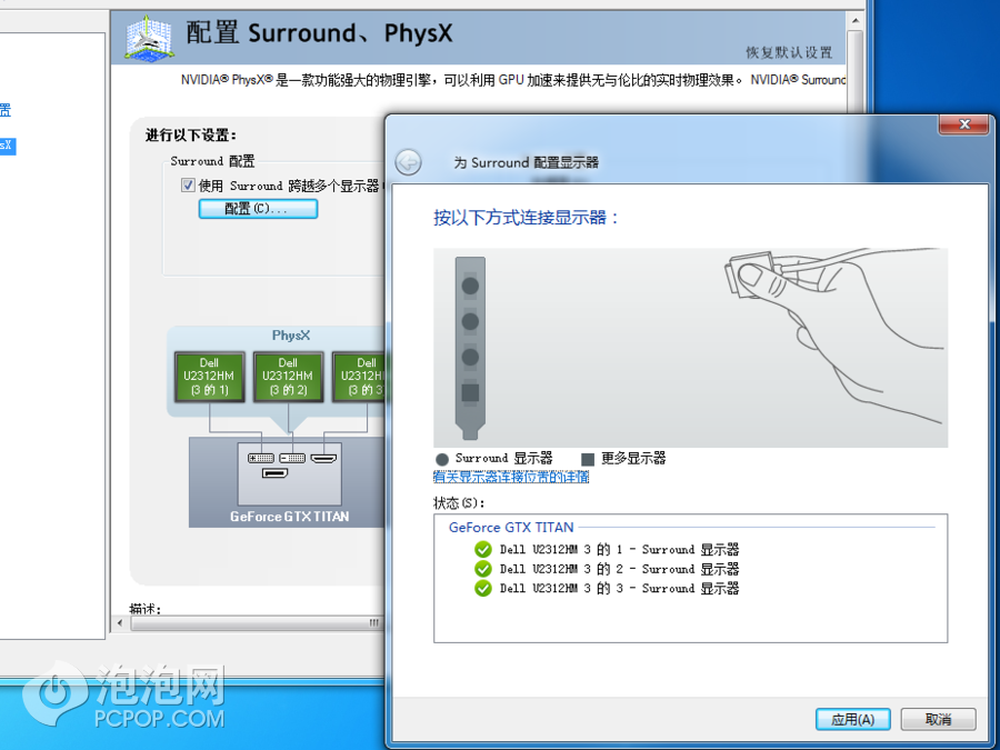Toggle the Surround span displays checkbox
The height and width of the screenshot is (750, 1000).
pos(188,185)
